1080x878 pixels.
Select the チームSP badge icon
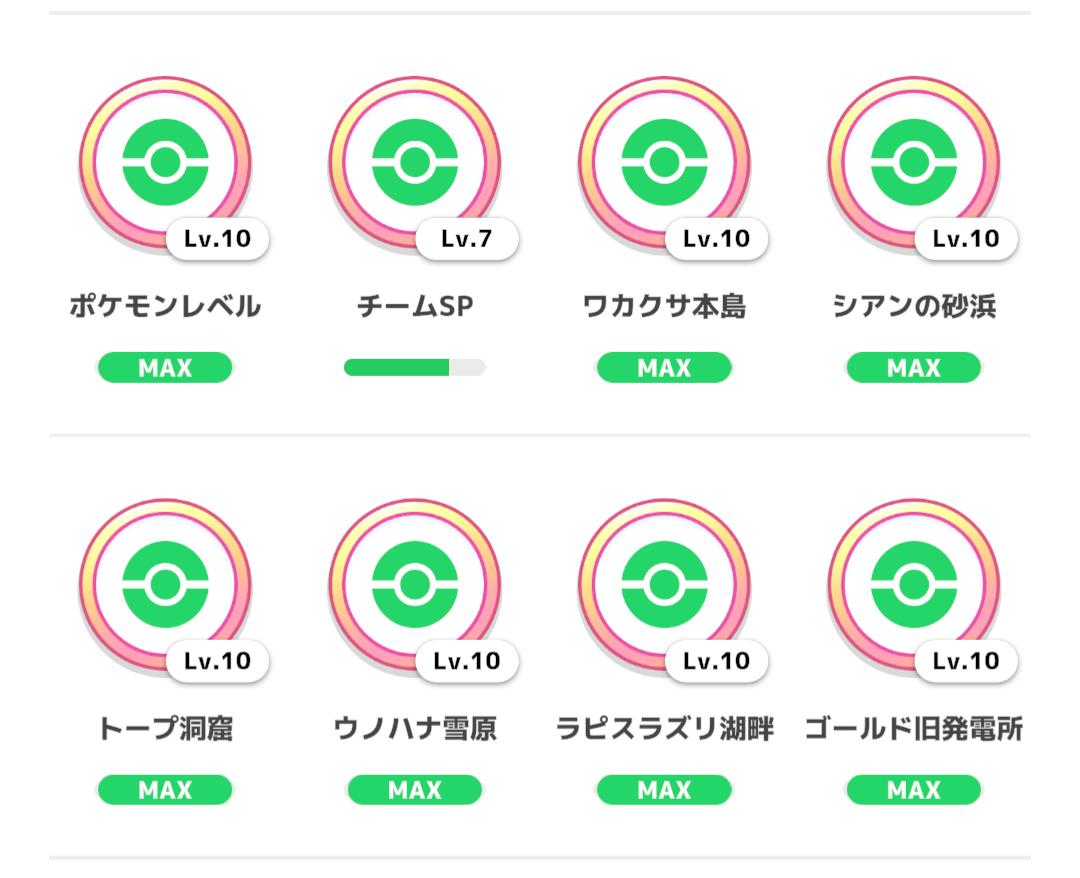(x=415, y=163)
